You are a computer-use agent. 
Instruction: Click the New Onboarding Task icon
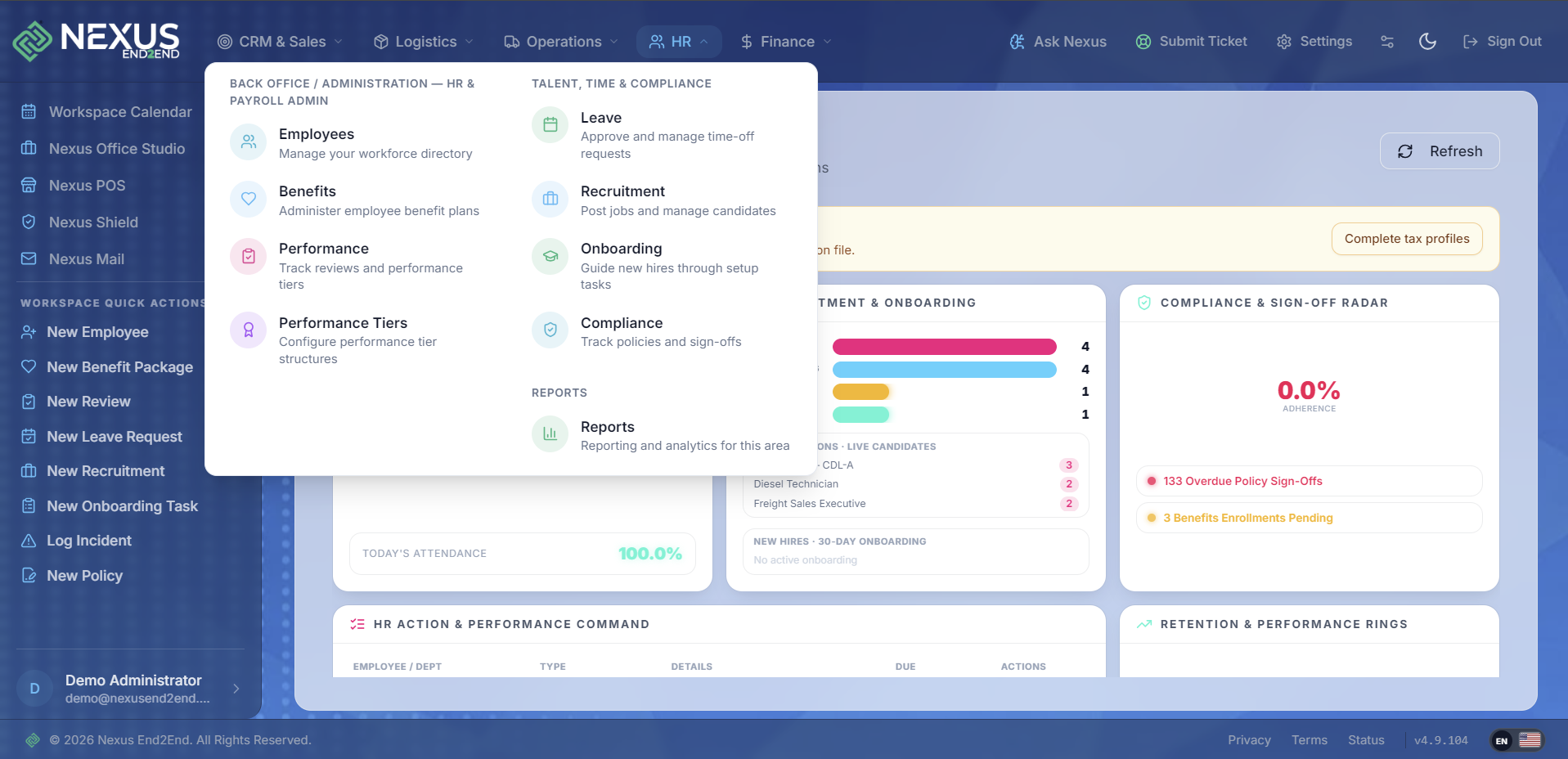[29, 506]
